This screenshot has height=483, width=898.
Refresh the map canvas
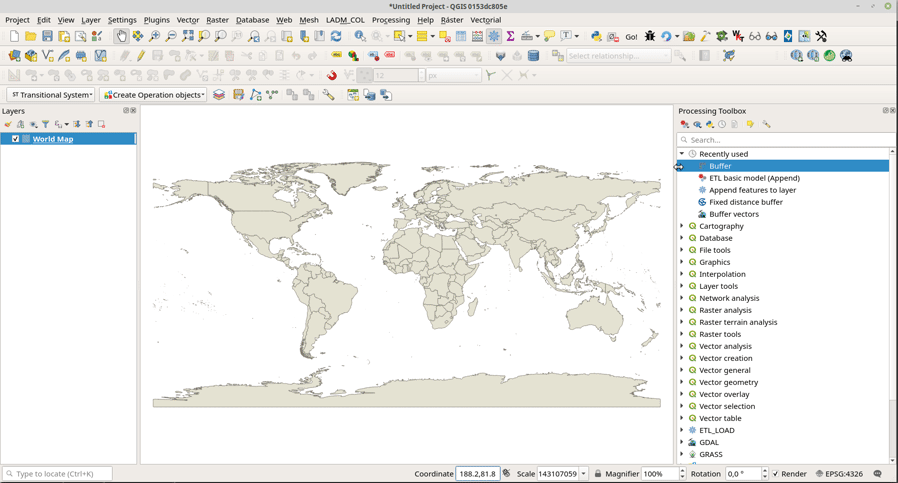coord(336,36)
